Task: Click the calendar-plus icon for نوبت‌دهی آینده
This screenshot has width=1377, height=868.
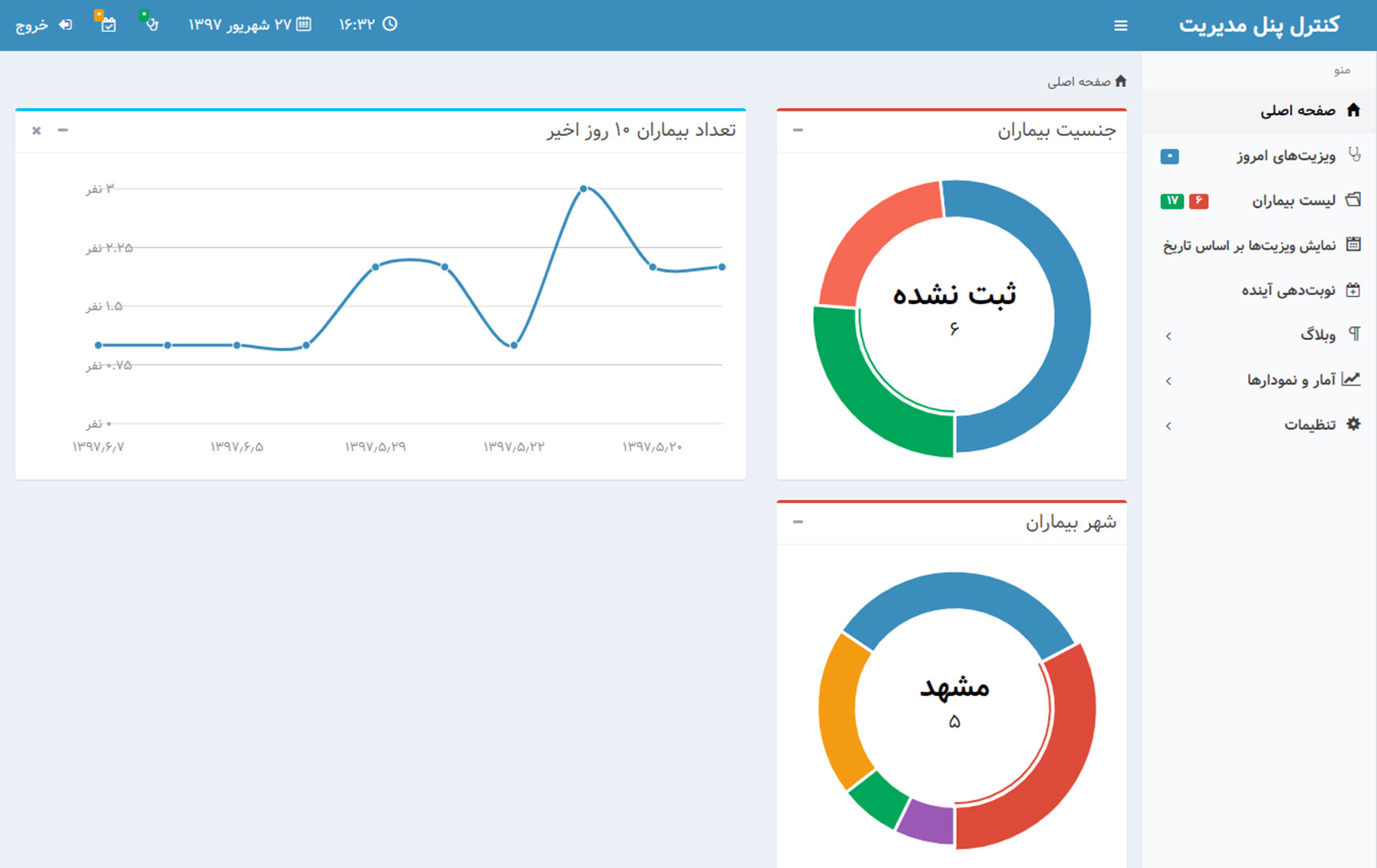Action: point(1353,290)
